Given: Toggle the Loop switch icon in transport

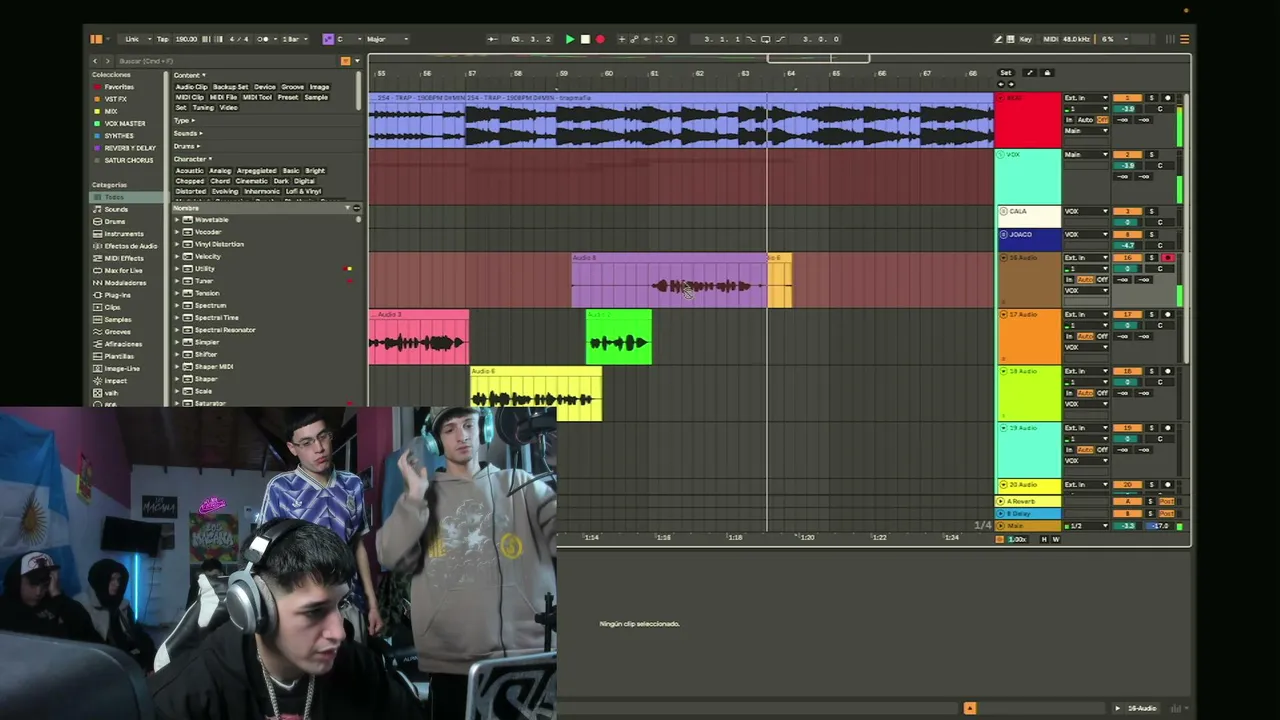Looking at the screenshot, I should (766, 39).
